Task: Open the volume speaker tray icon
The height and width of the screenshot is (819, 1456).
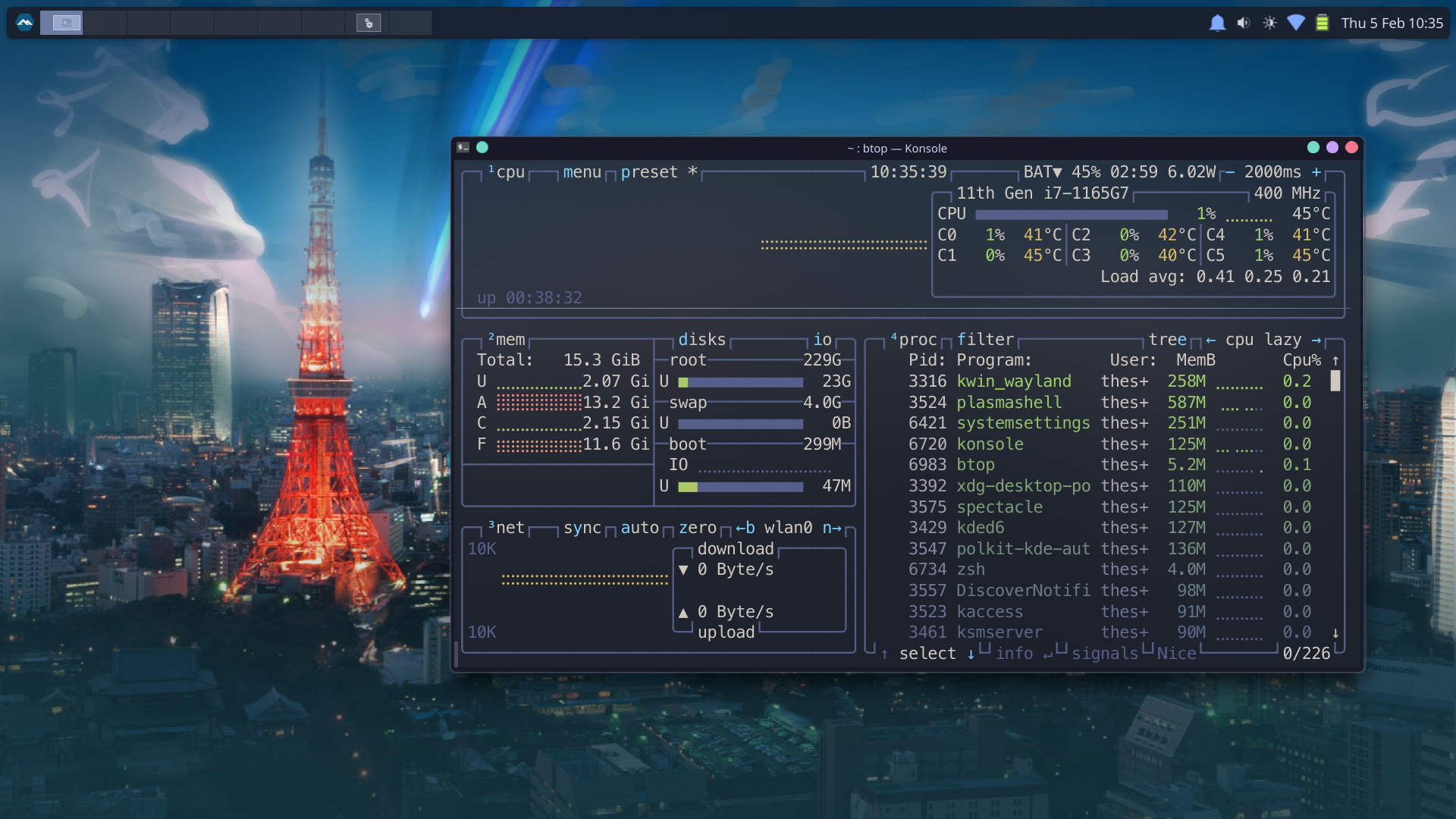Action: (x=1244, y=23)
